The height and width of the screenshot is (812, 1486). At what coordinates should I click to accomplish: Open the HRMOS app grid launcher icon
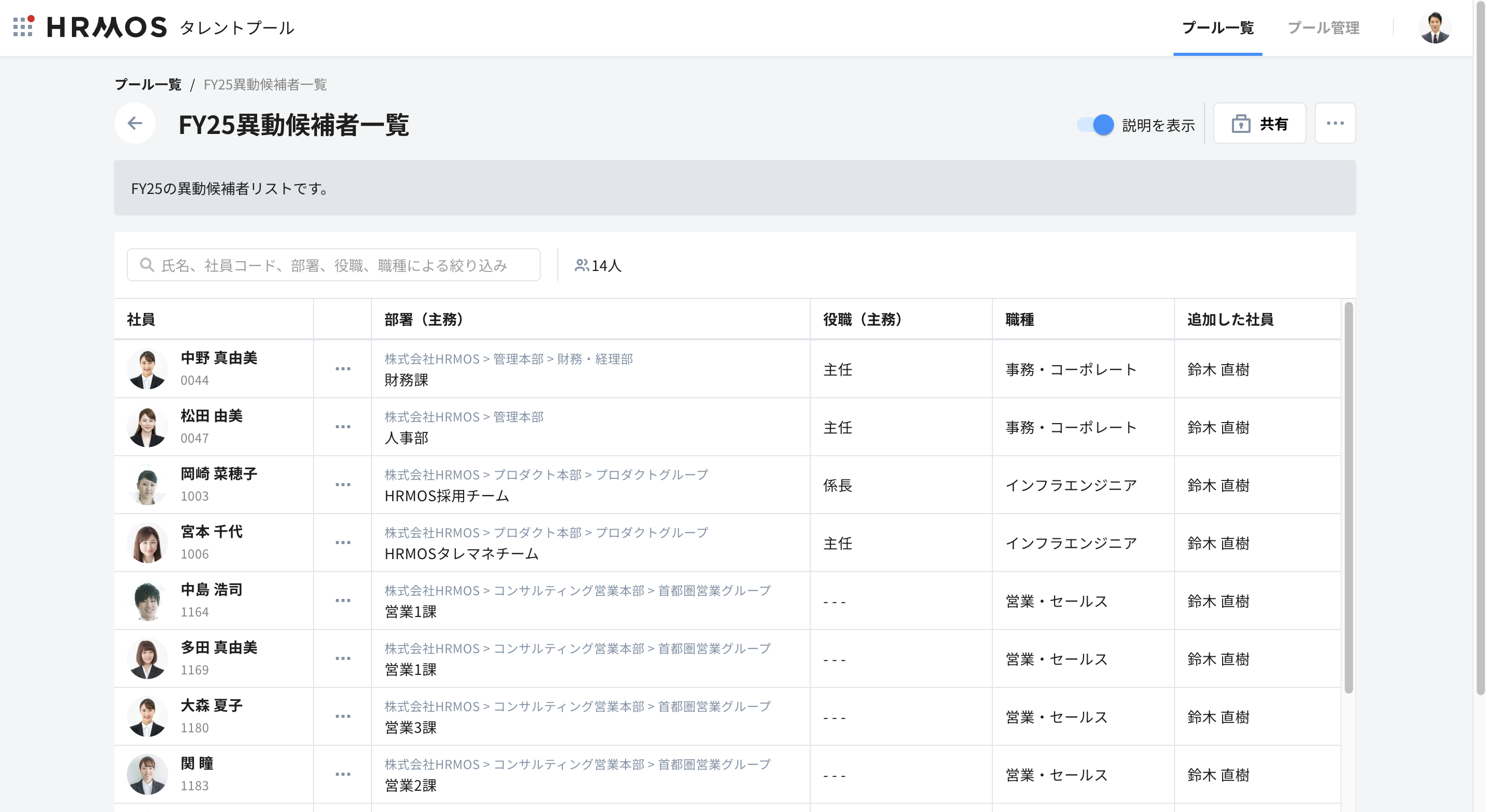(x=23, y=26)
